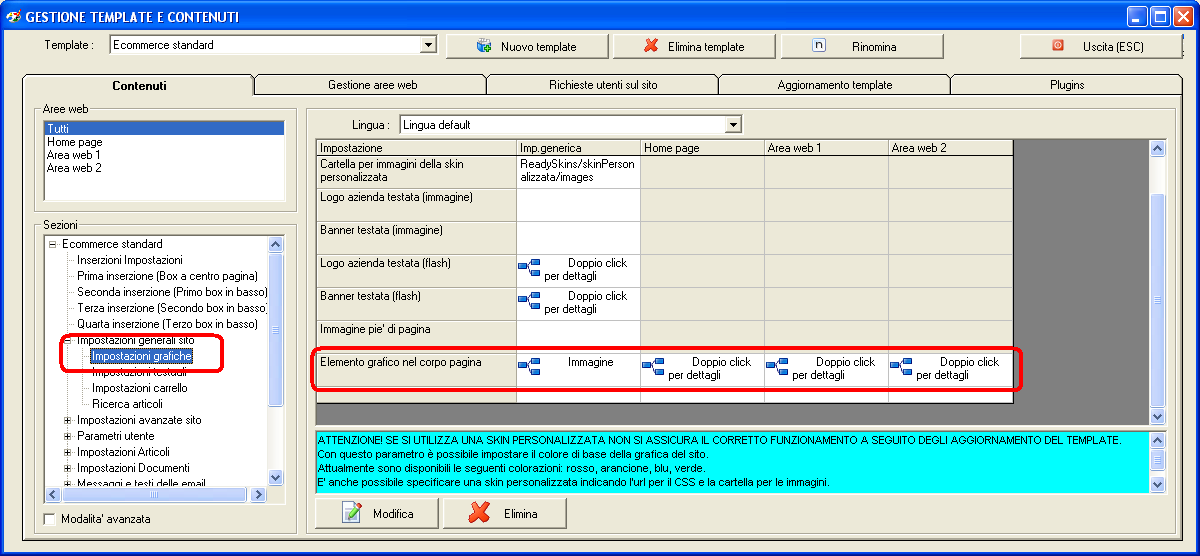Select Tutti in Aree web list
Viewport: 1200px width, 556px height.
[x=164, y=129]
